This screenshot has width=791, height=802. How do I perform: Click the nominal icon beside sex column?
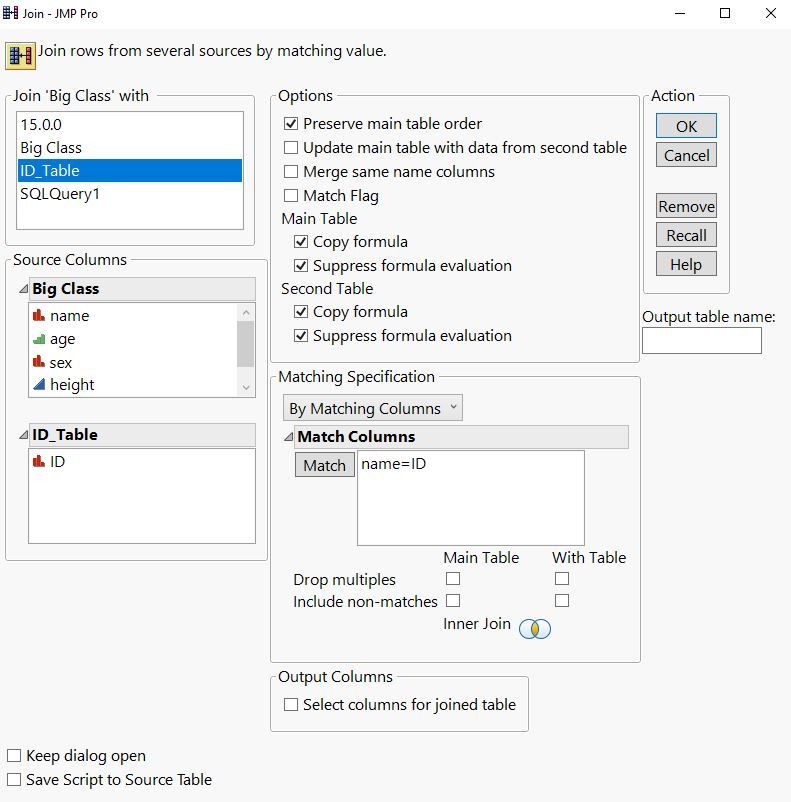[40, 363]
